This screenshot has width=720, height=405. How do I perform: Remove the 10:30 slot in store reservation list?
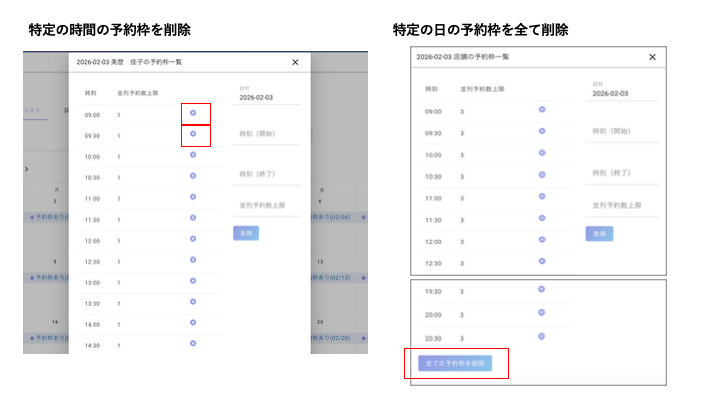(x=542, y=175)
